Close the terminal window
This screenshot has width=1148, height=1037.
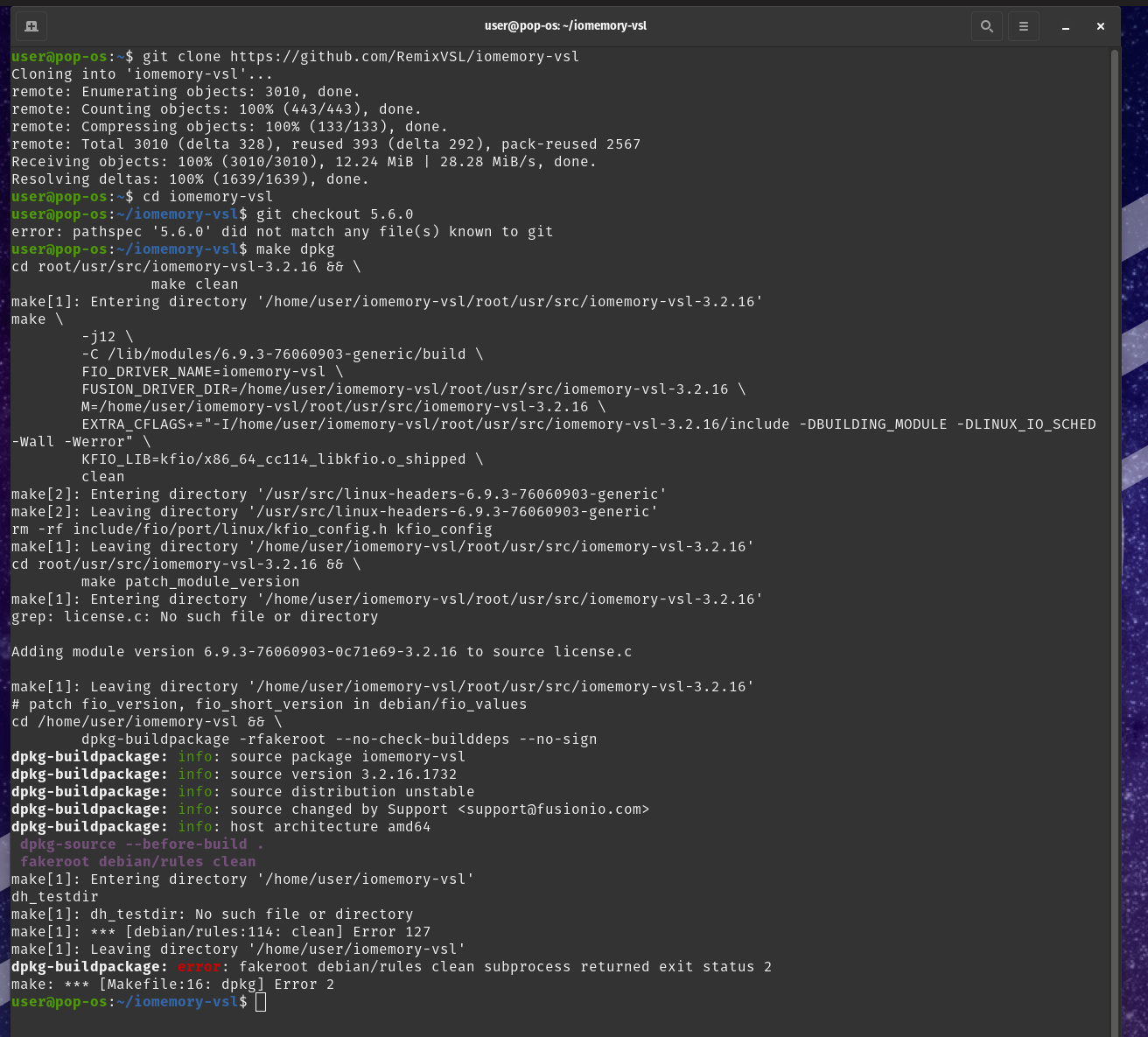click(1101, 26)
